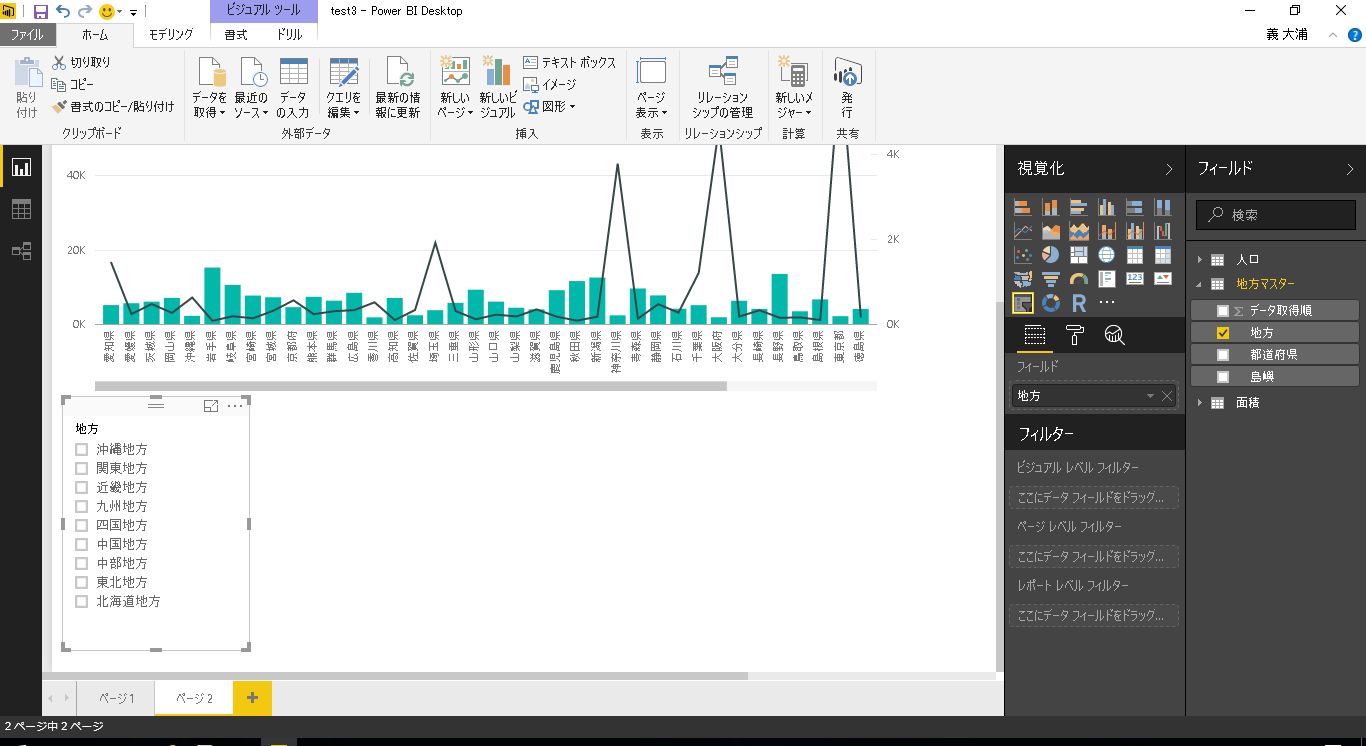Click the 発行 publish button
This screenshot has height=746, width=1366.
click(847, 88)
